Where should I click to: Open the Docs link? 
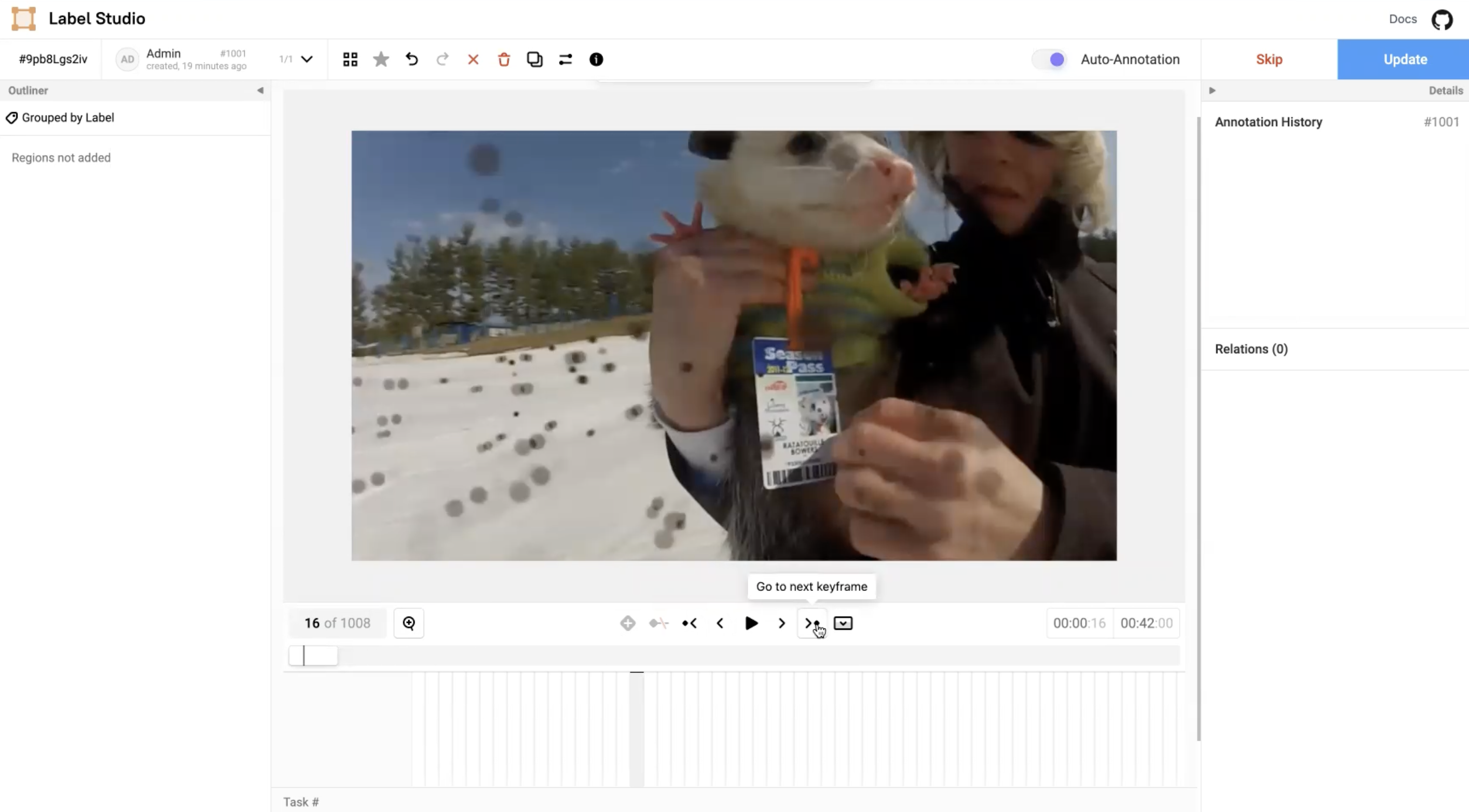pyautogui.click(x=1402, y=19)
